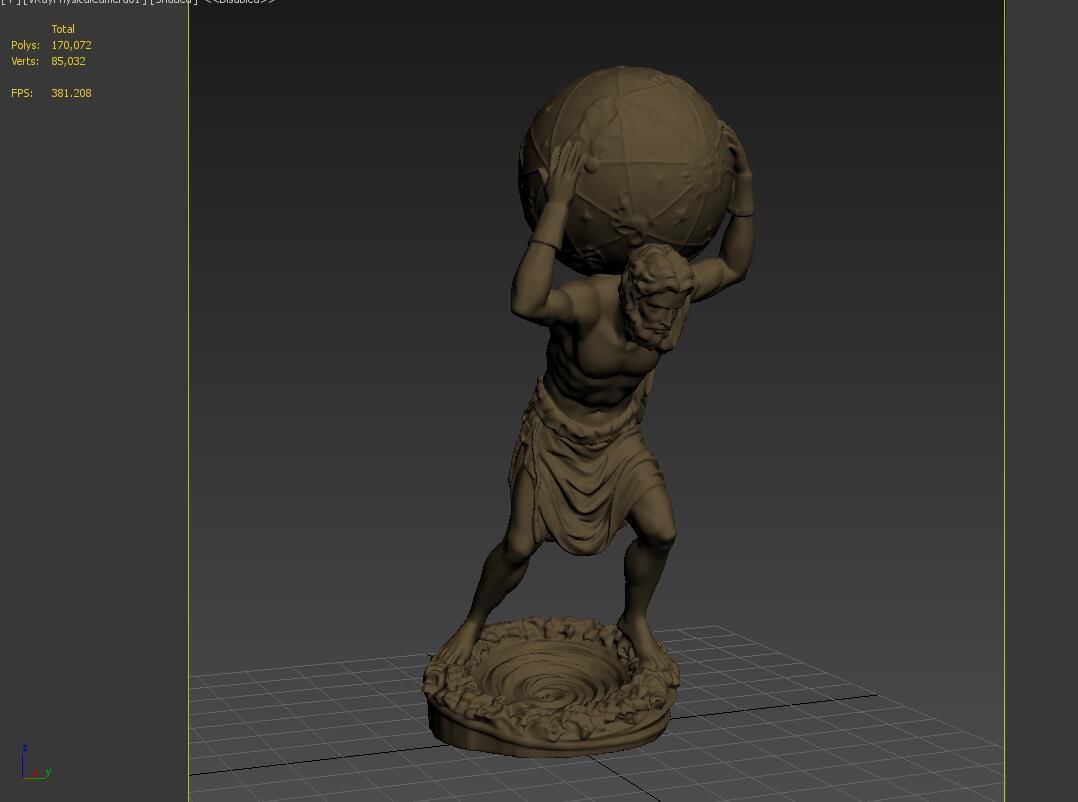
Task: Click the Verts count value 85,032
Action: coord(68,61)
